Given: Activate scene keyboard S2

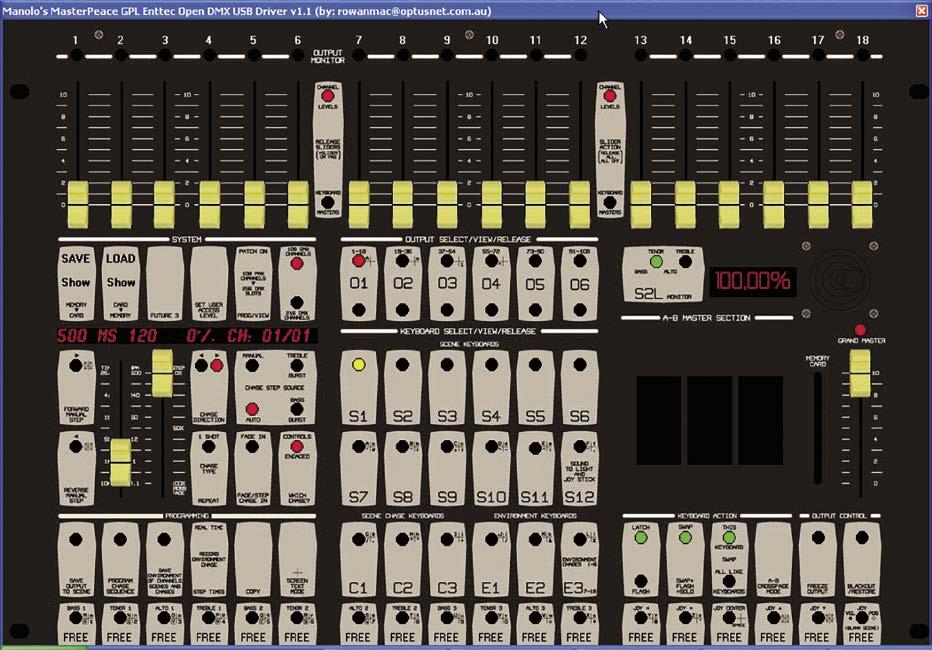Looking at the screenshot, I should [402, 387].
